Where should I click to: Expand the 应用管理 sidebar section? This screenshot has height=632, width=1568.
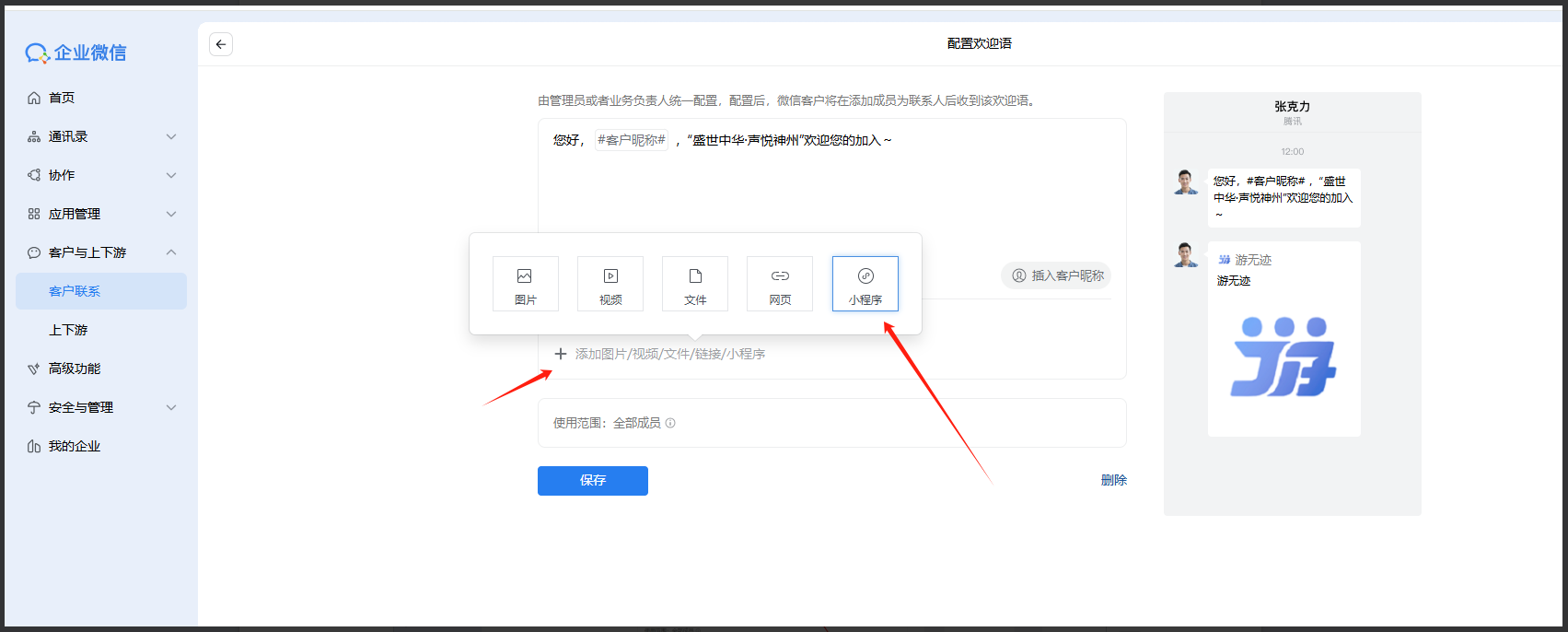tap(170, 214)
